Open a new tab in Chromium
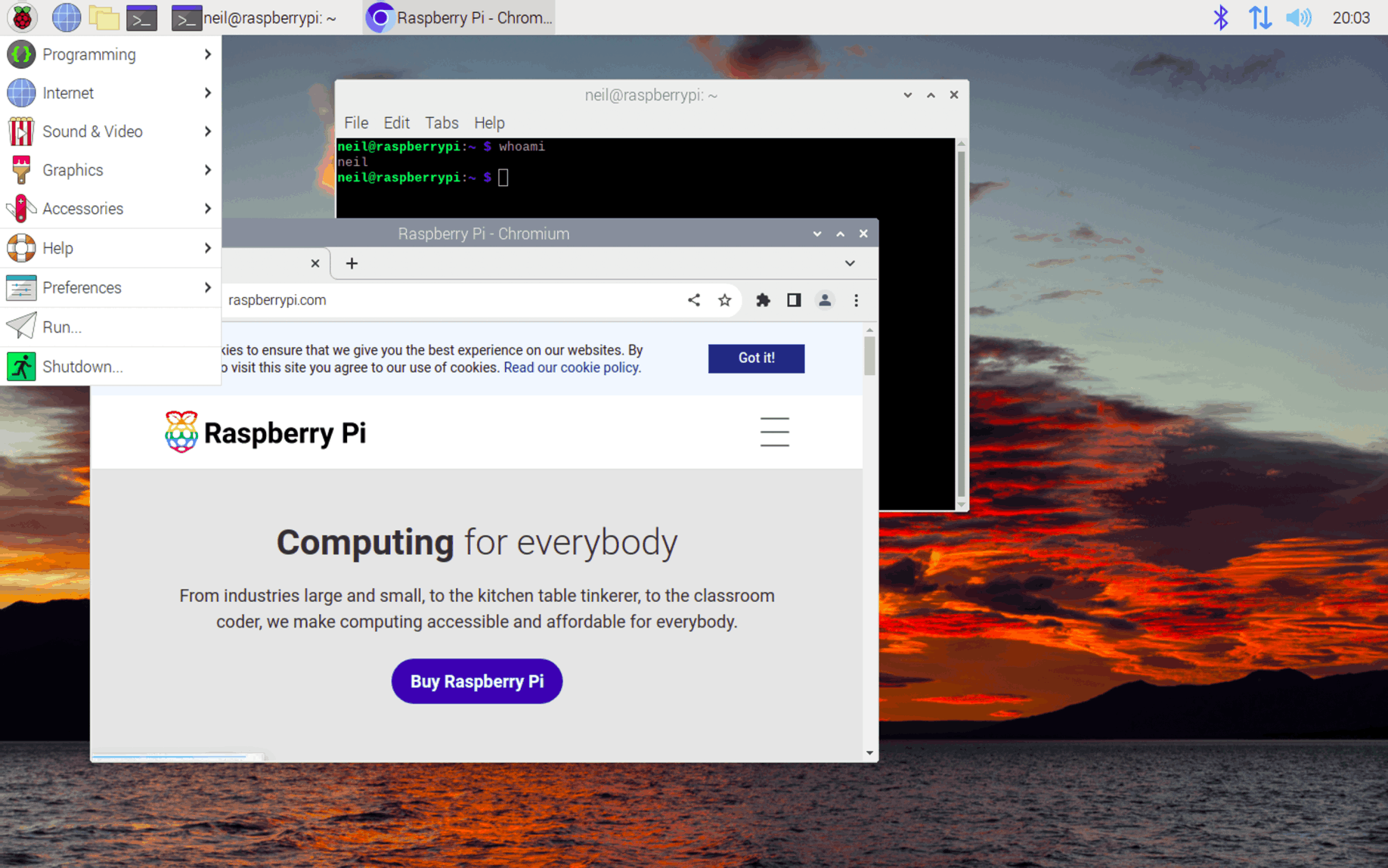The height and width of the screenshot is (868, 1388). click(352, 263)
